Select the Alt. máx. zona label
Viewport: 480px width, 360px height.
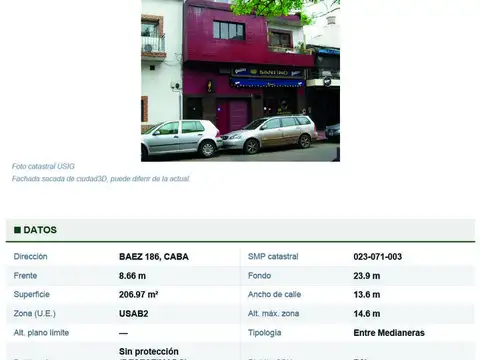click(273, 314)
